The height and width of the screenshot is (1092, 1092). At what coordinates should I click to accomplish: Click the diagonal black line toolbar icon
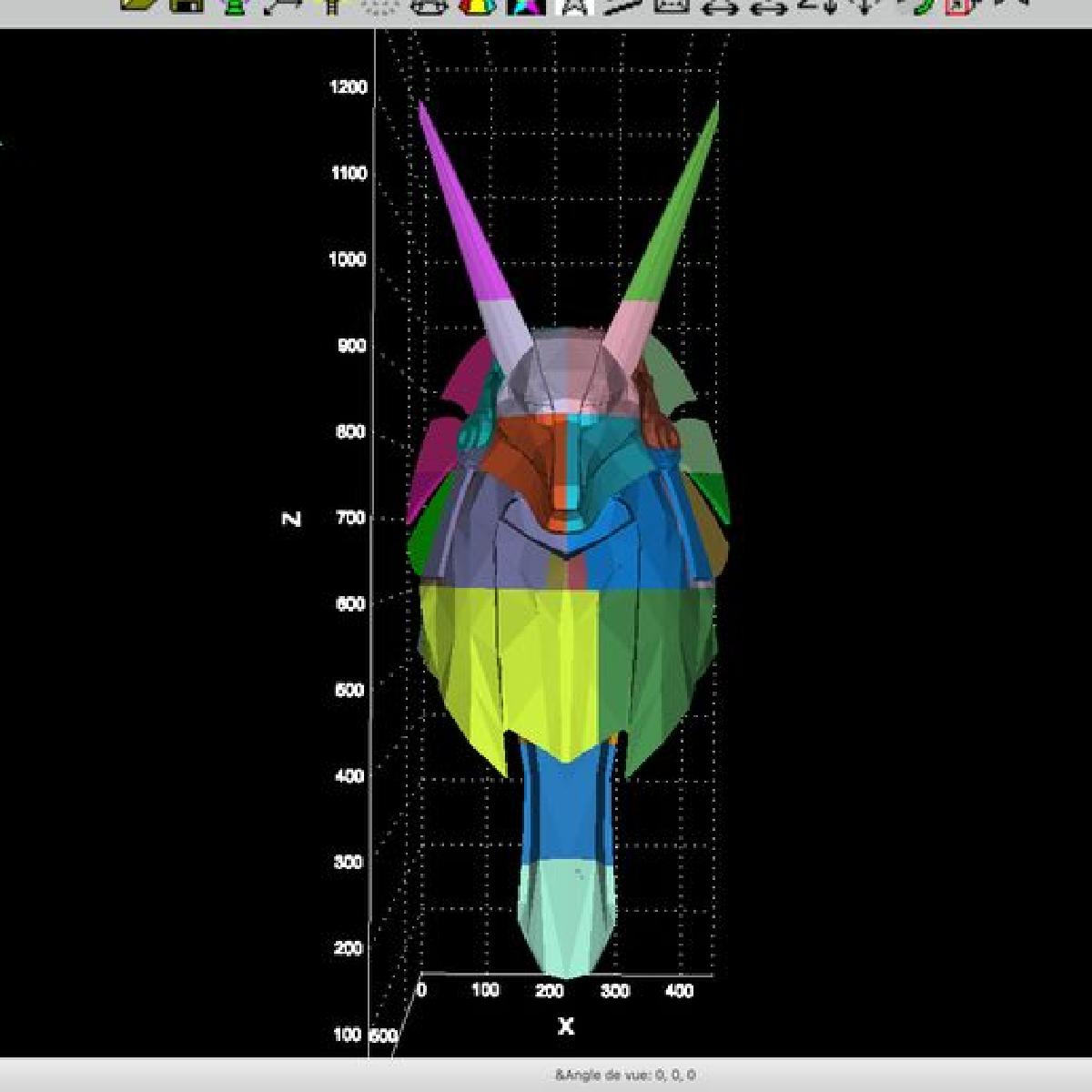point(623,5)
